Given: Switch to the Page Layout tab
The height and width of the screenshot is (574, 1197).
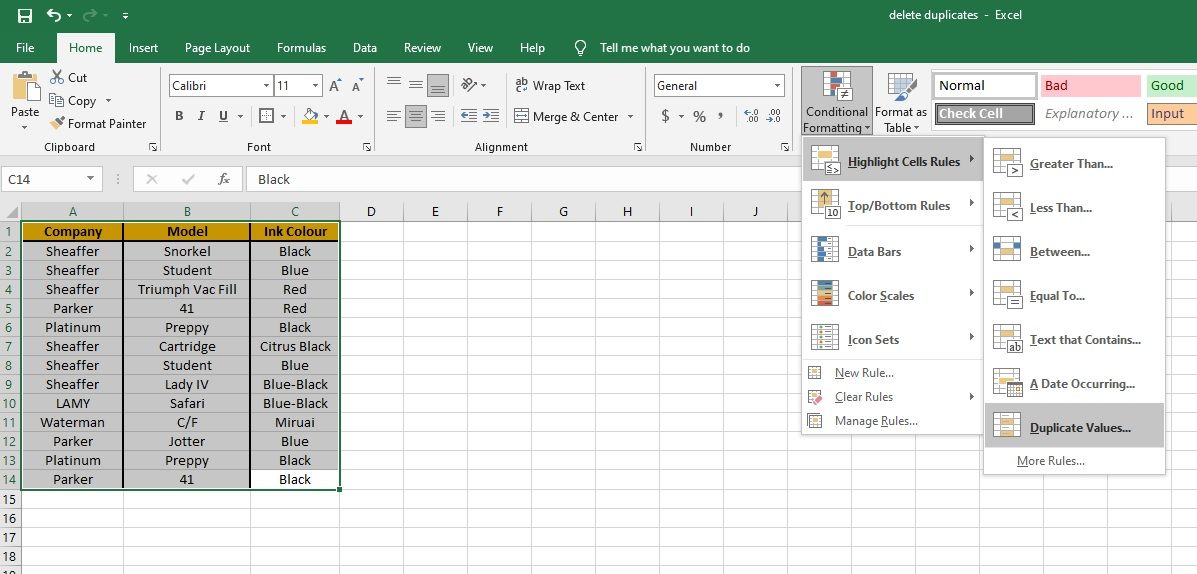Looking at the screenshot, I should (217, 48).
